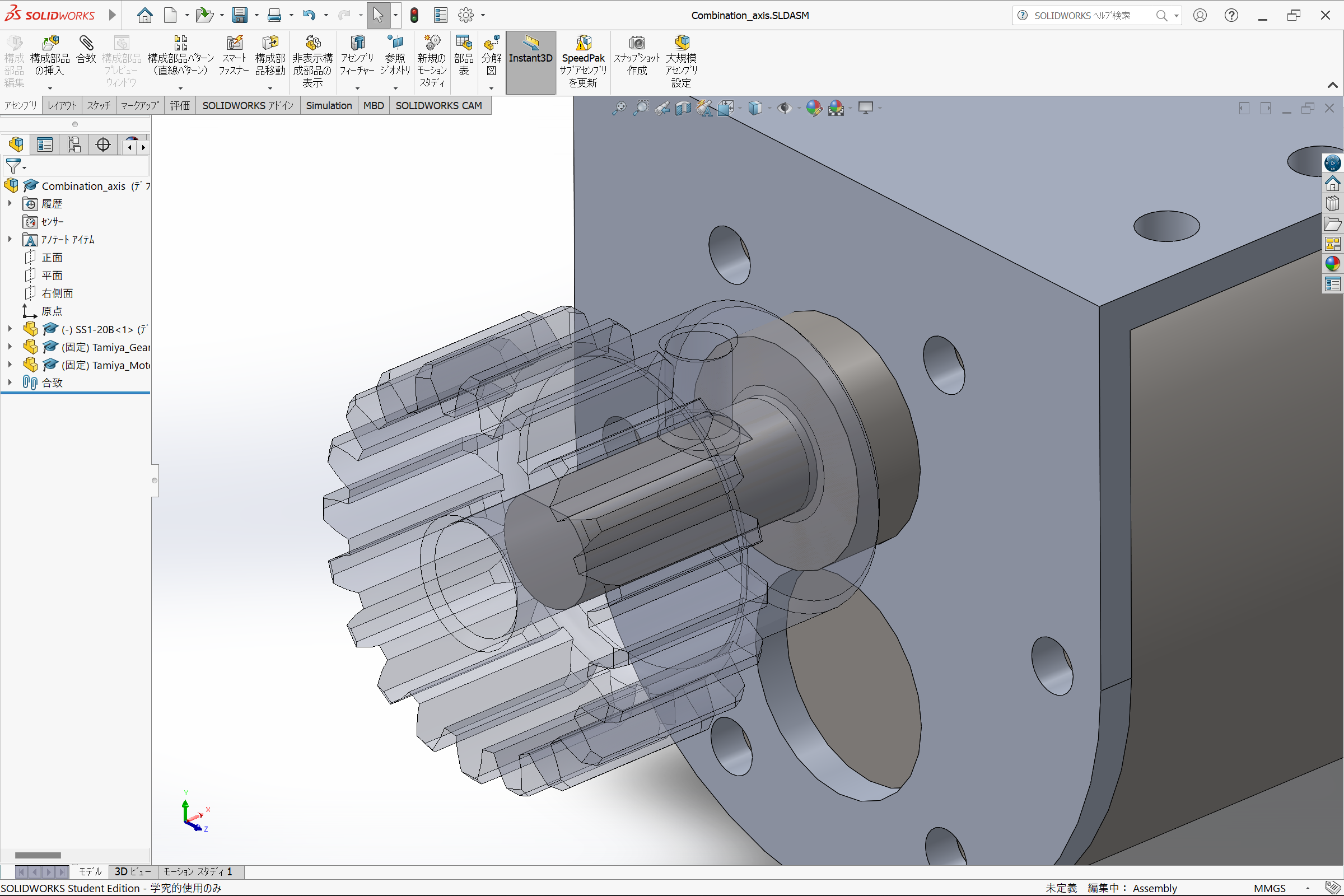Screen dimensions: 1344x896
Task: Switch to the レイアウト tab
Action: pyautogui.click(x=62, y=106)
